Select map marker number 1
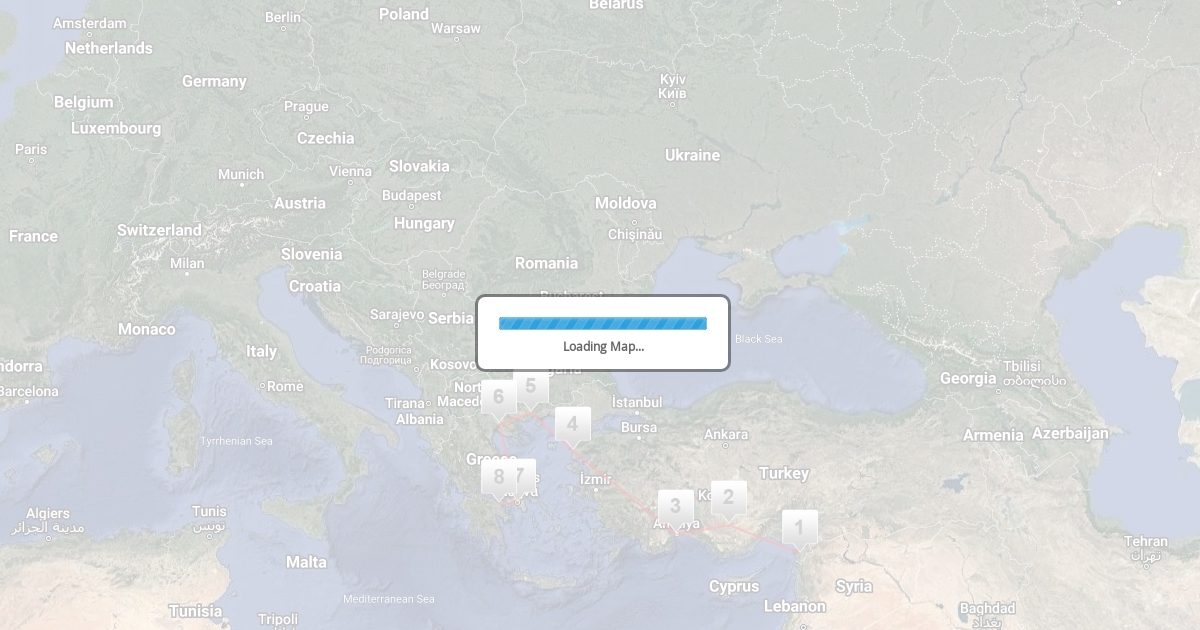This screenshot has width=1200, height=630. (799, 528)
